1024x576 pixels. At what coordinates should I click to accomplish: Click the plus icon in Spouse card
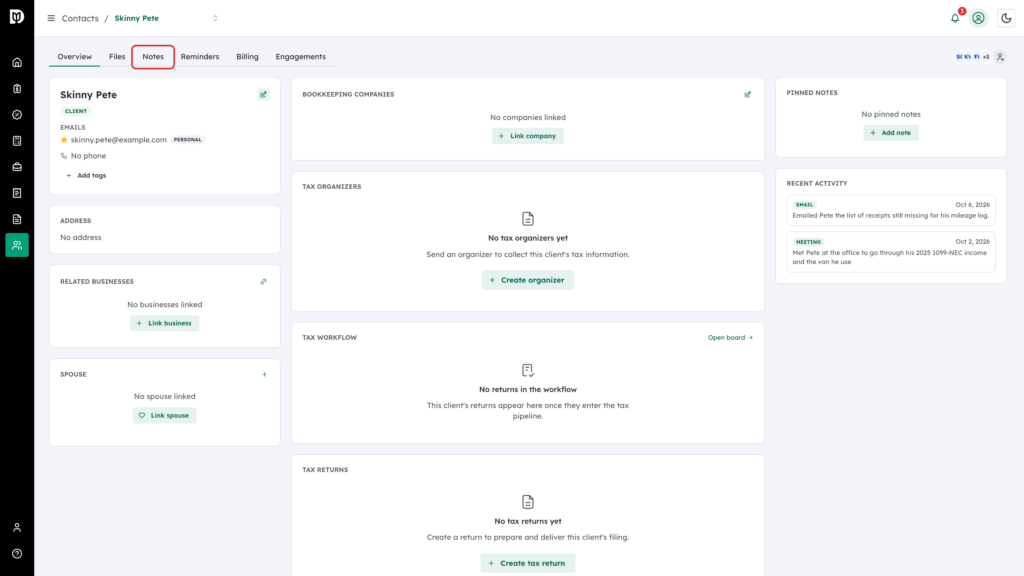tap(264, 375)
